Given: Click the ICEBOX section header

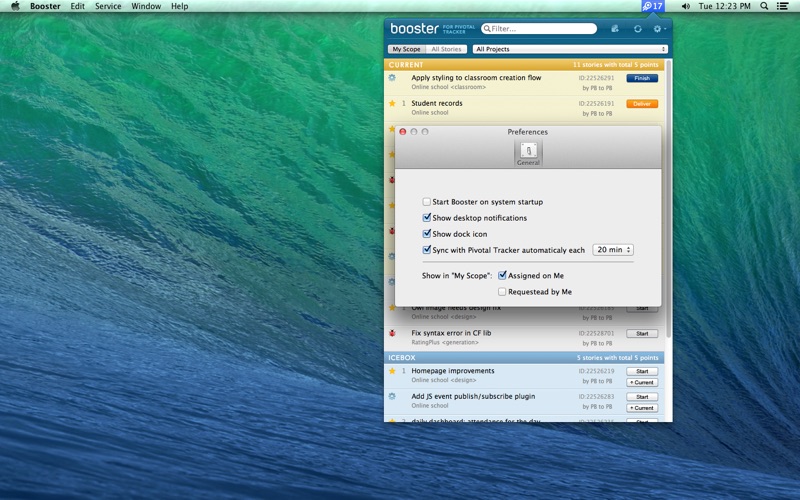Looking at the screenshot, I should tap(524, 358).
